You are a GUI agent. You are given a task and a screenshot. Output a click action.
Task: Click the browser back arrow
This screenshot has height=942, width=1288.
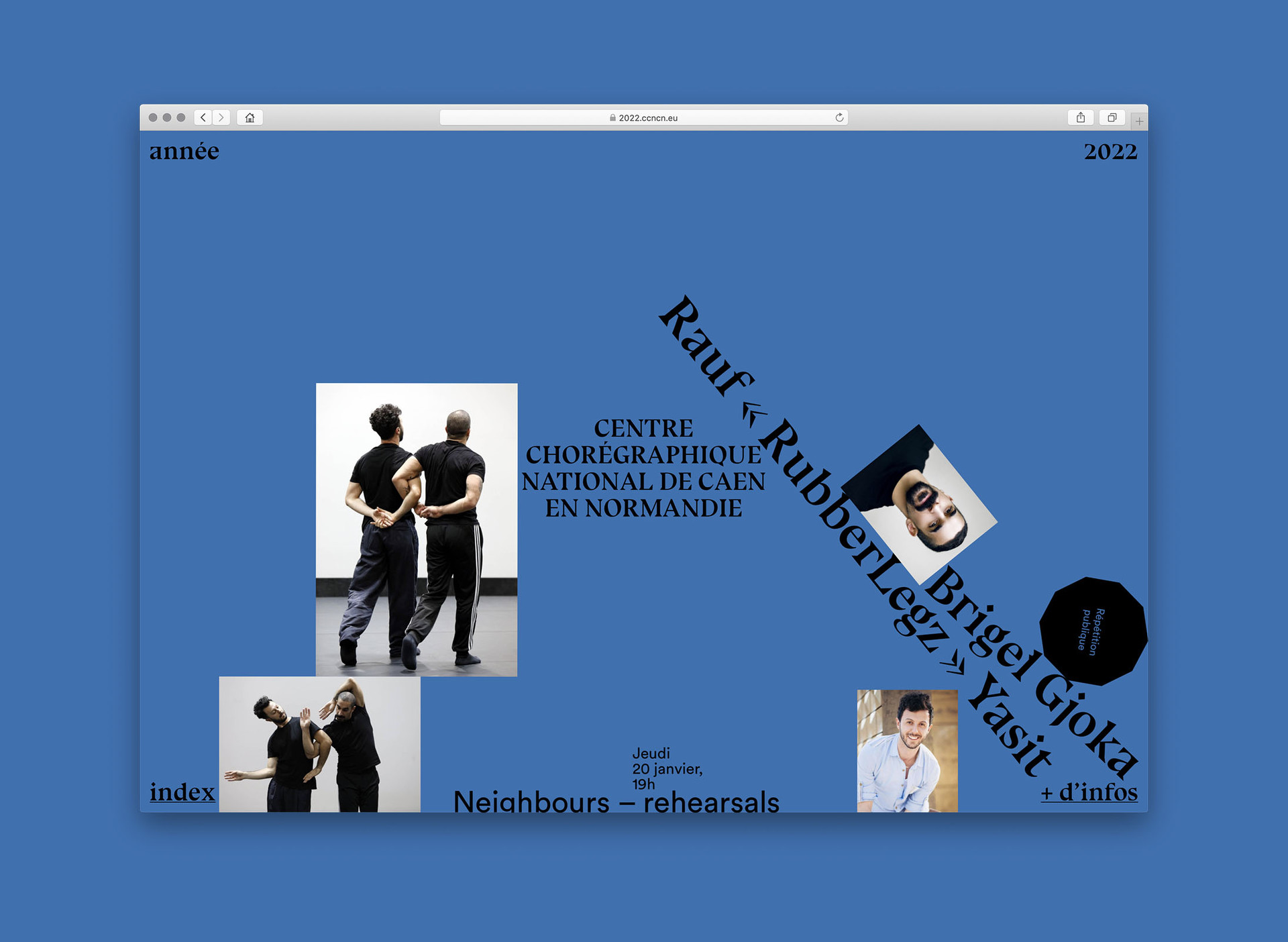203,117
